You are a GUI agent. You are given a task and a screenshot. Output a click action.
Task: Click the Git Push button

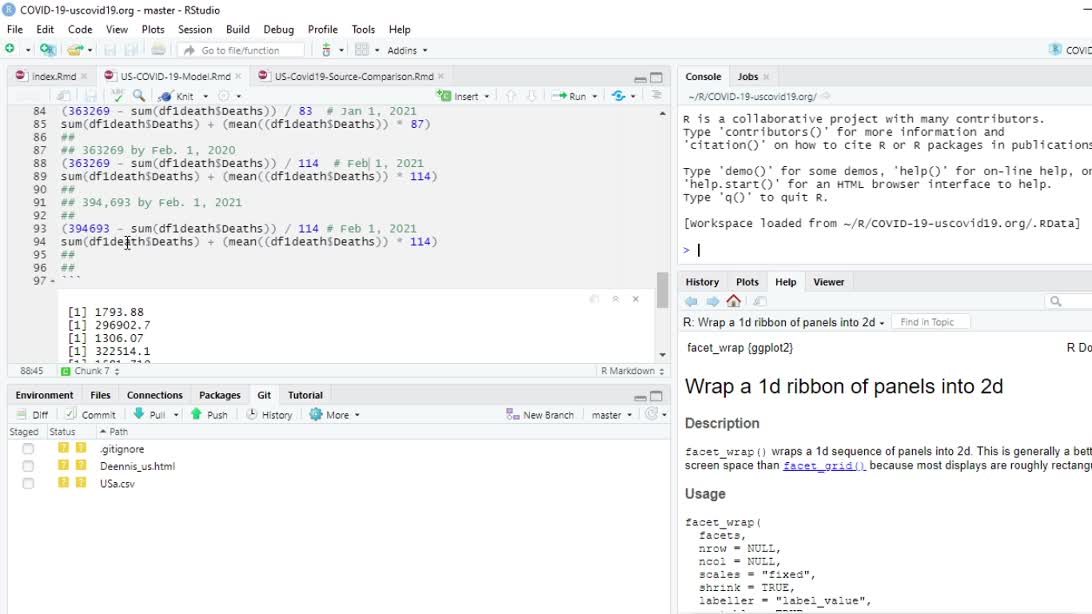[x=210, y=414]
